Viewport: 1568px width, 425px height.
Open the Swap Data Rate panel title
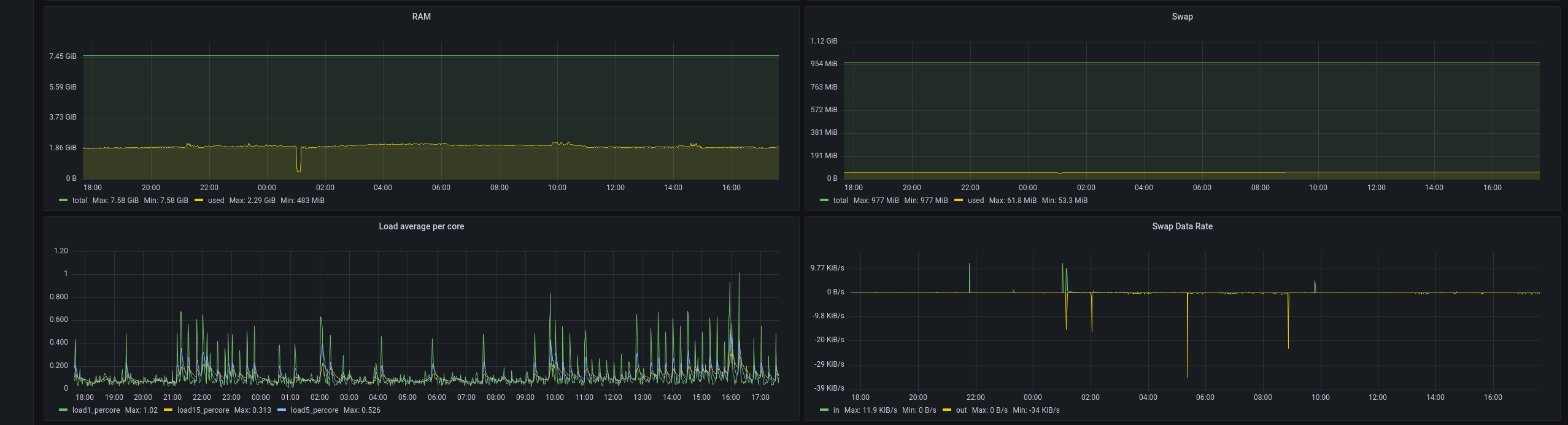click(1182, 226)
